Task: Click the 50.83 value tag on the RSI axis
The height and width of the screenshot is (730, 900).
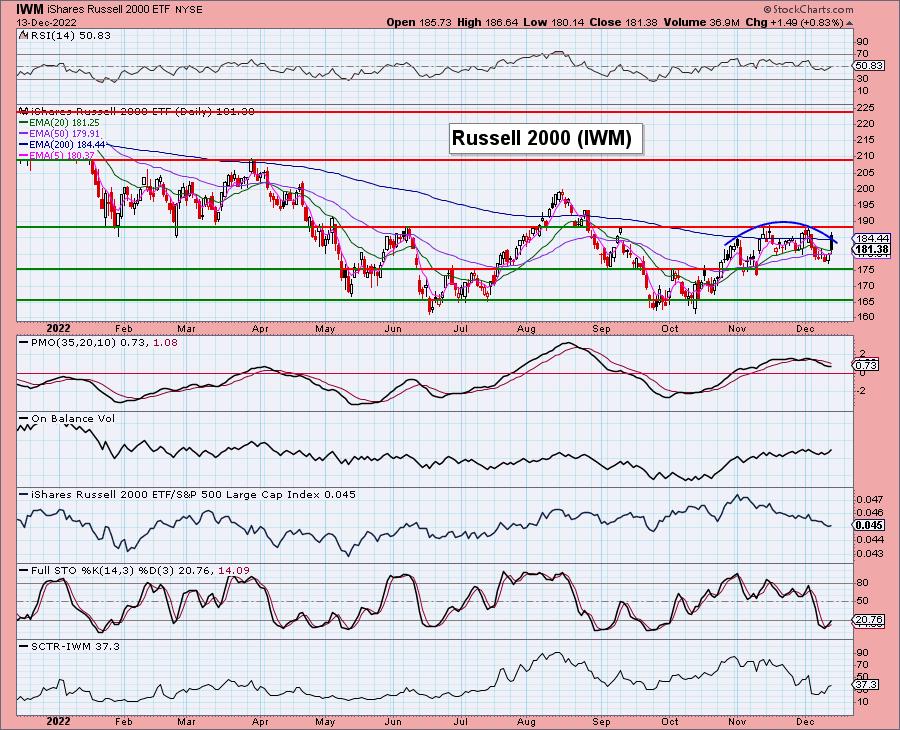Action: [869, 66]
